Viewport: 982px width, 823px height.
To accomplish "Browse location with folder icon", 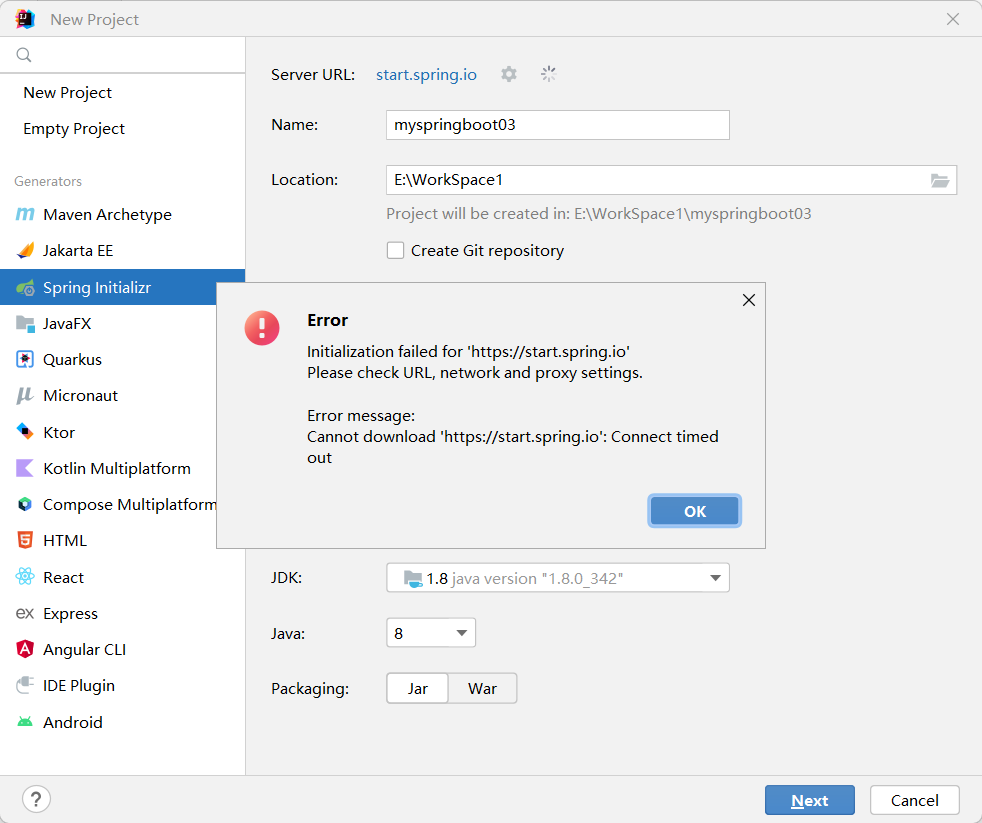I will tap(939, 180).
